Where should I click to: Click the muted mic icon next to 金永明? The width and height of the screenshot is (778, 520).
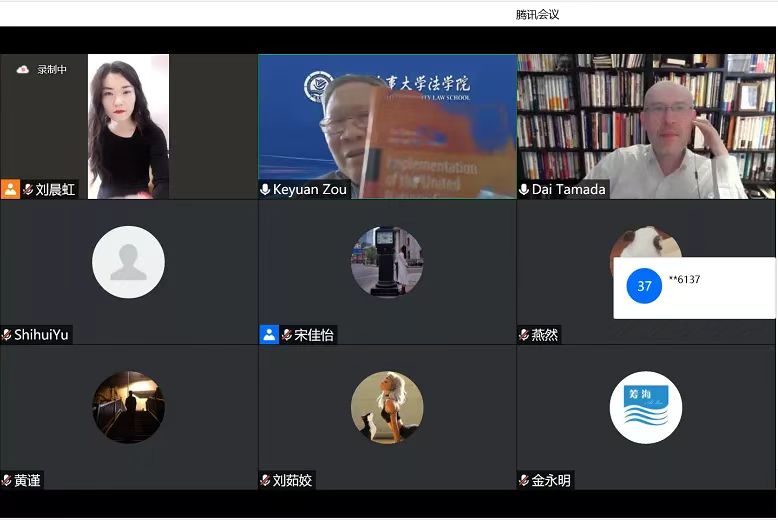point(524,480)
